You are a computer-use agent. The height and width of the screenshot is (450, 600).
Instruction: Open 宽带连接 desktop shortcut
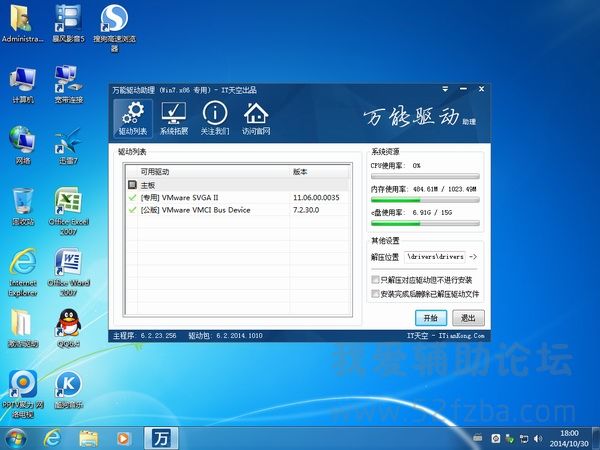coord(68,85)
